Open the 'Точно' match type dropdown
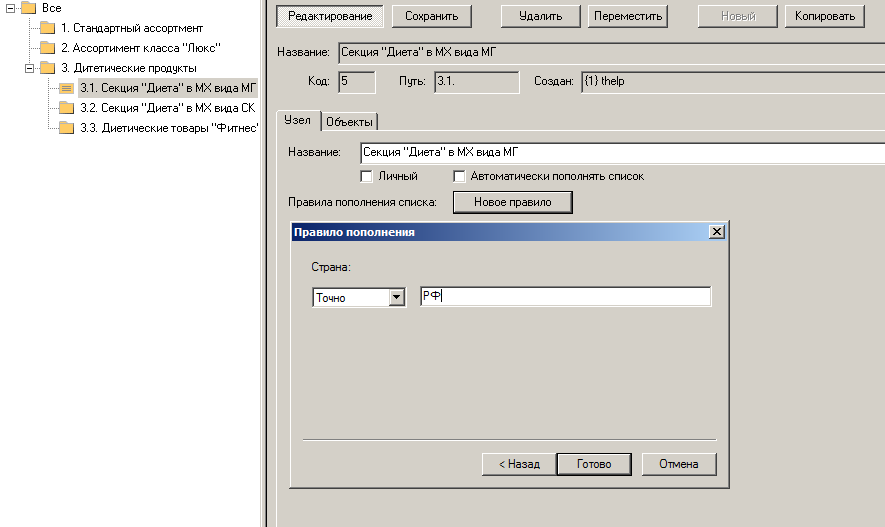The image size is (885, 527). click(397, 297)
